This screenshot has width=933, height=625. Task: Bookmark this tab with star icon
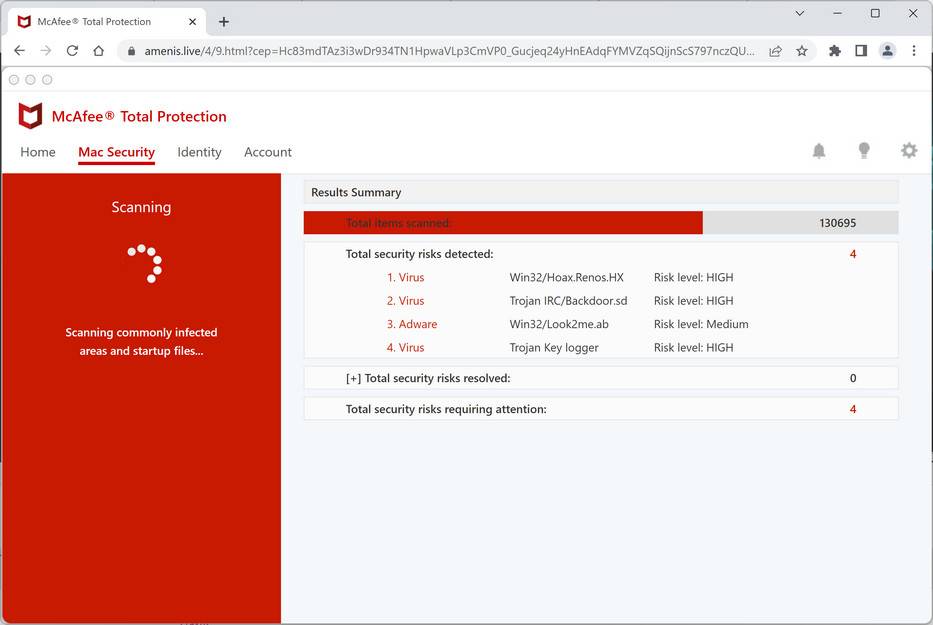click(801, 51)
